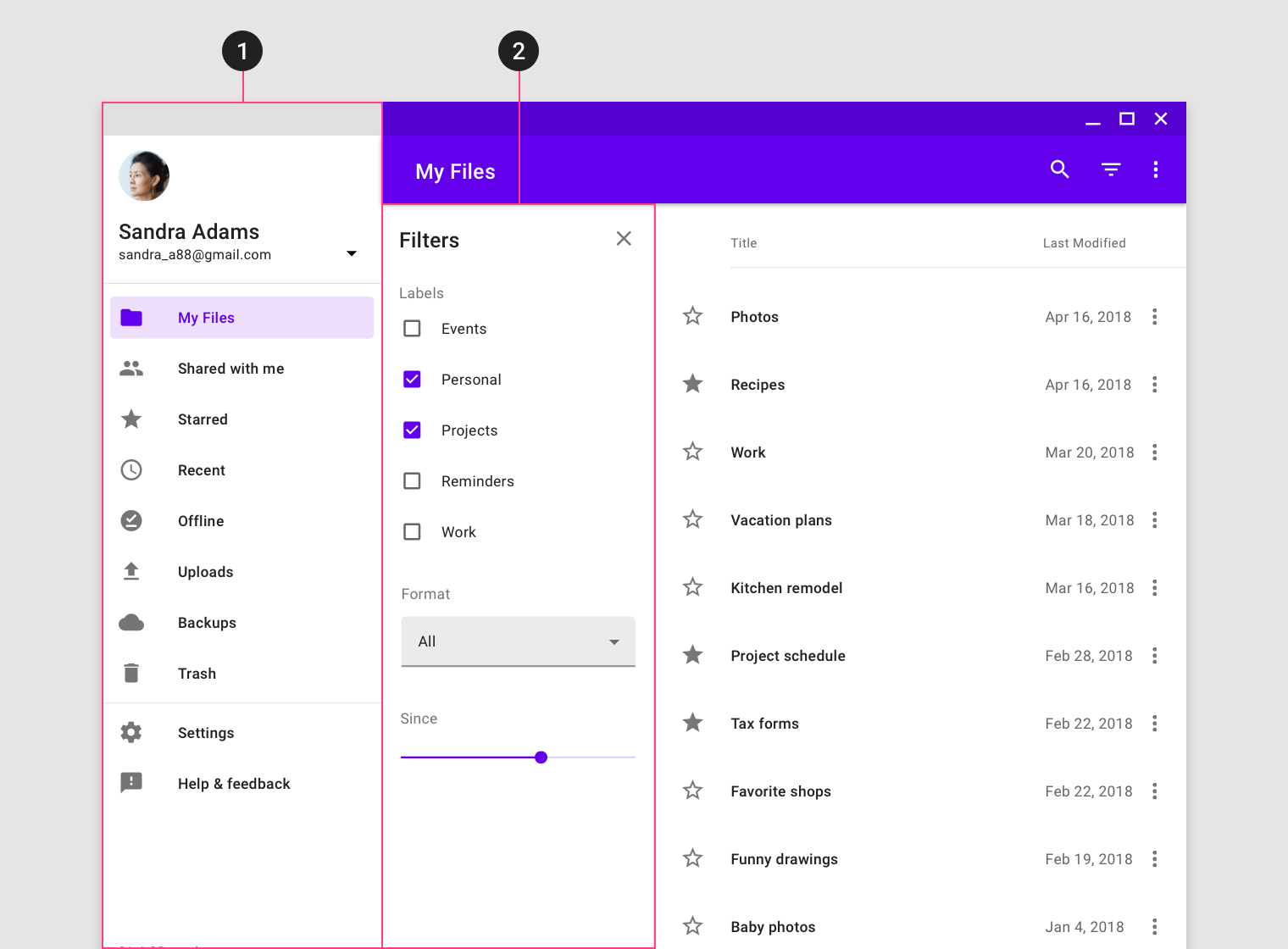Click the Shared with me people icon

tap(131, 369)
